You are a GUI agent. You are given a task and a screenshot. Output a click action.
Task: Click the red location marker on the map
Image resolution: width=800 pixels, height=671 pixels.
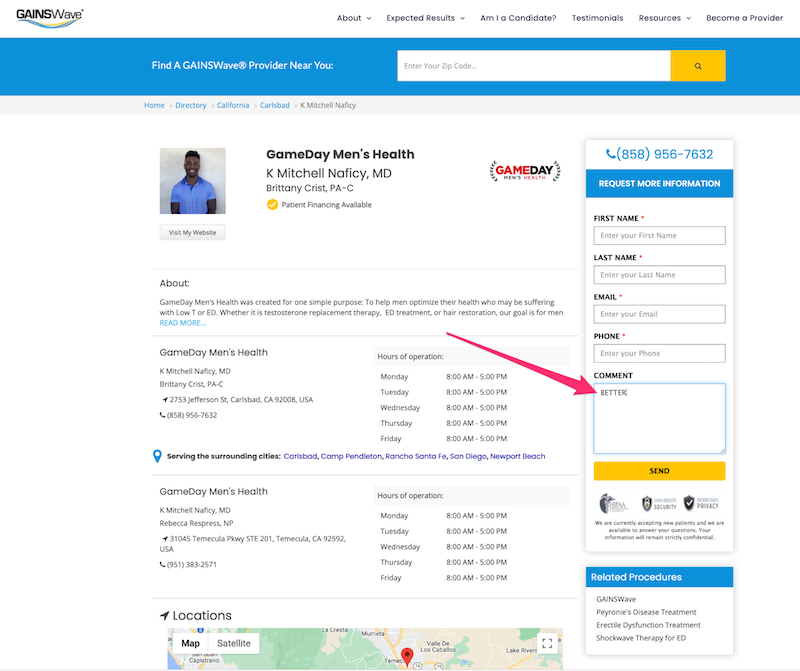(407, 656)
